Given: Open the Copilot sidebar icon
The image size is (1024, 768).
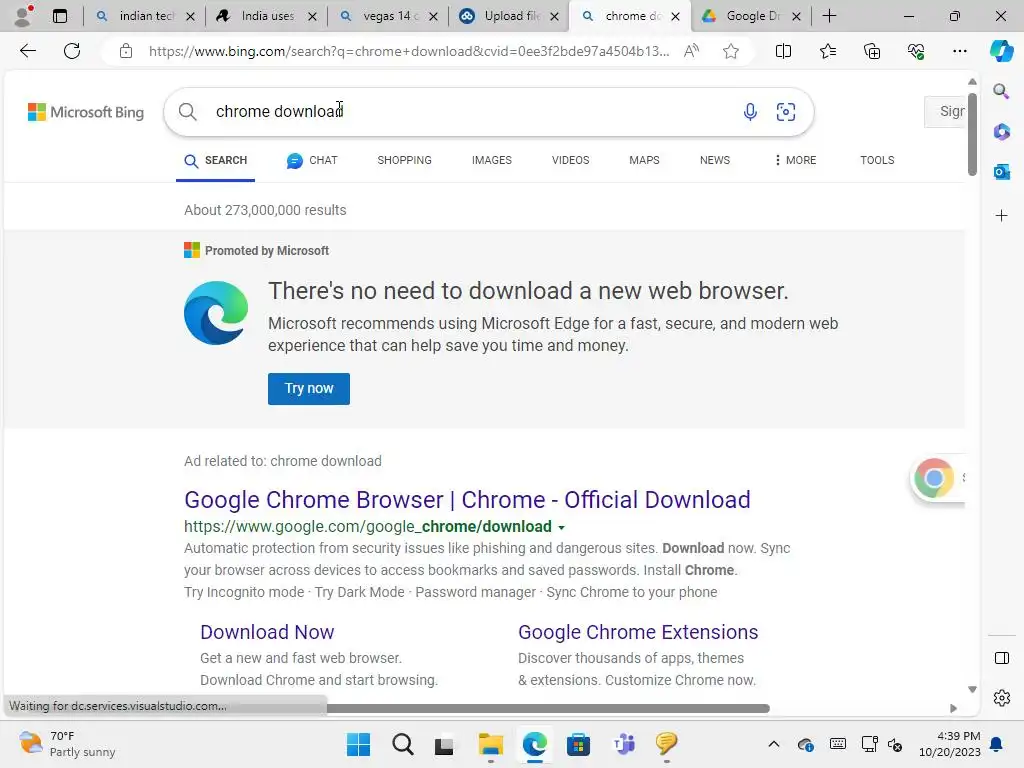Looking at the screenshot, I should [1001, 51].
